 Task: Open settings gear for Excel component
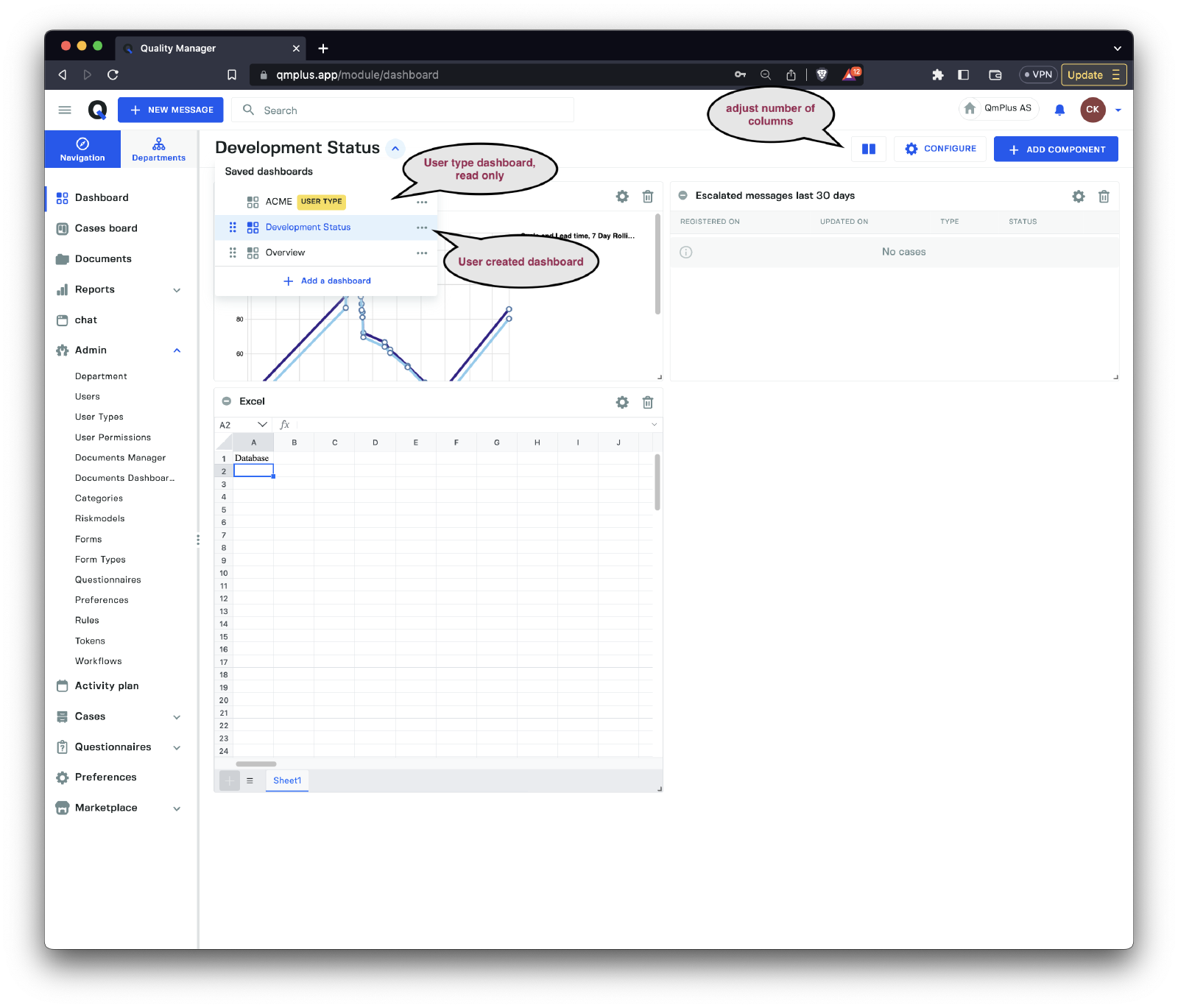coord(622,402)
